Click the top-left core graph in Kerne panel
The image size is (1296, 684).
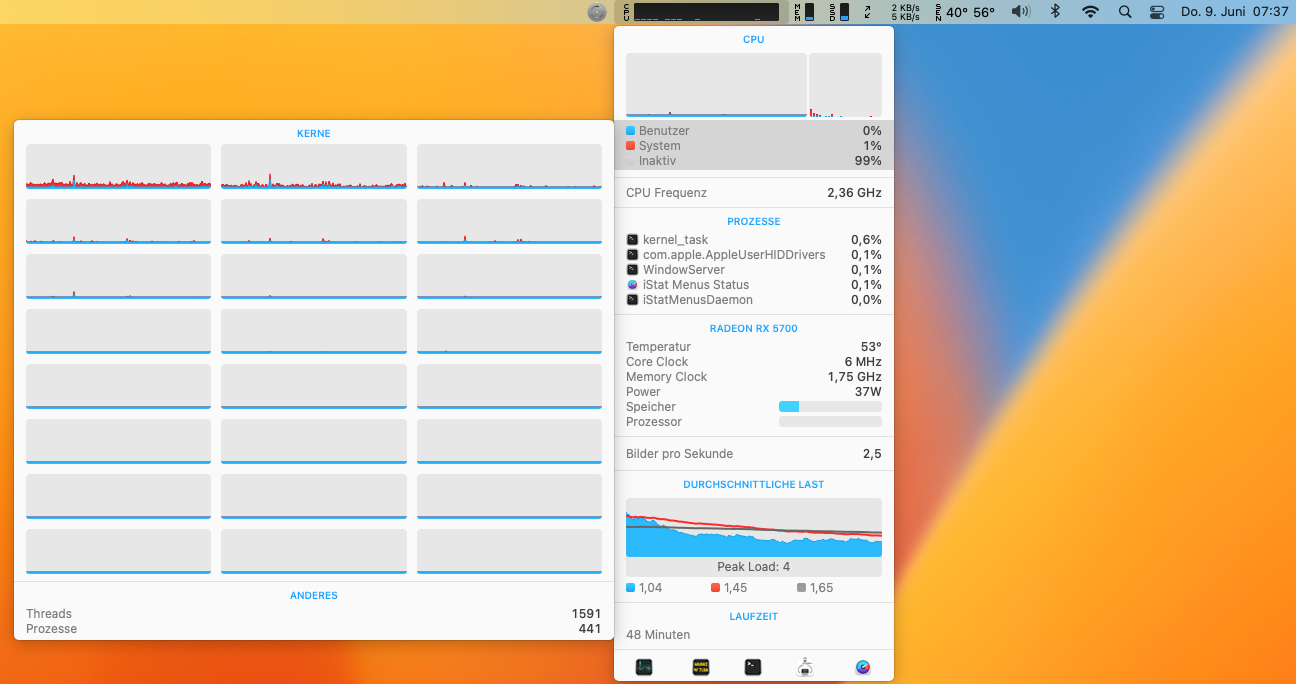pyautogui.click(x=118, y=166)
